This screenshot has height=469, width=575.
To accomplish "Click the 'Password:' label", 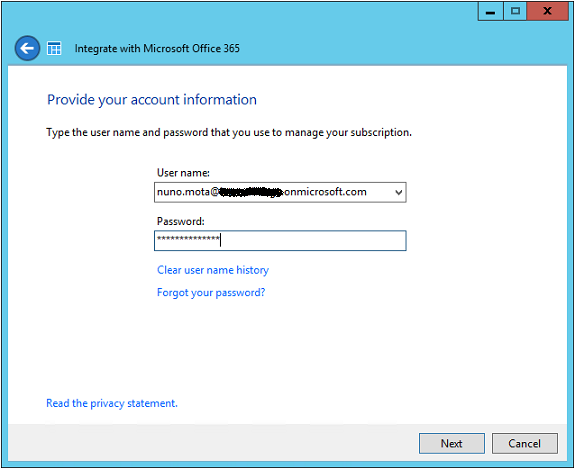I will coord(181,221).
